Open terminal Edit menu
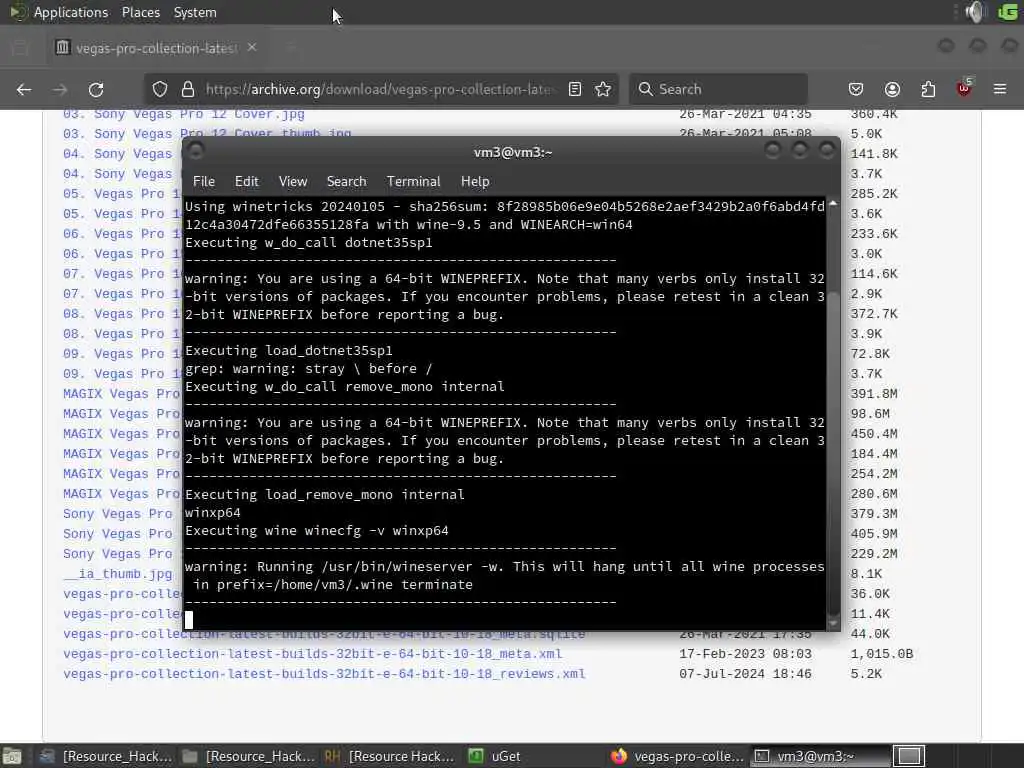 (246, 182)
